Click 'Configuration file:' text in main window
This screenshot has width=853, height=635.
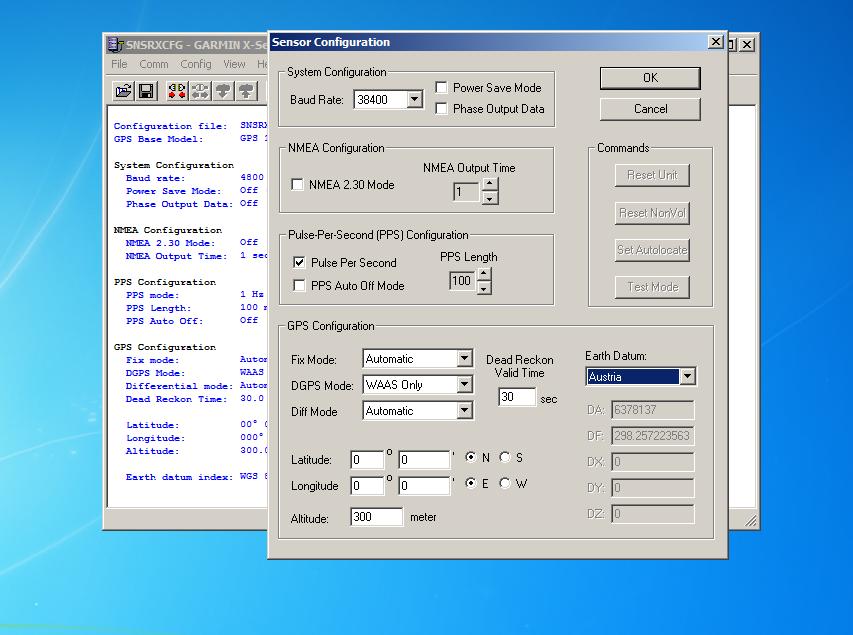[x=170, y=126]
